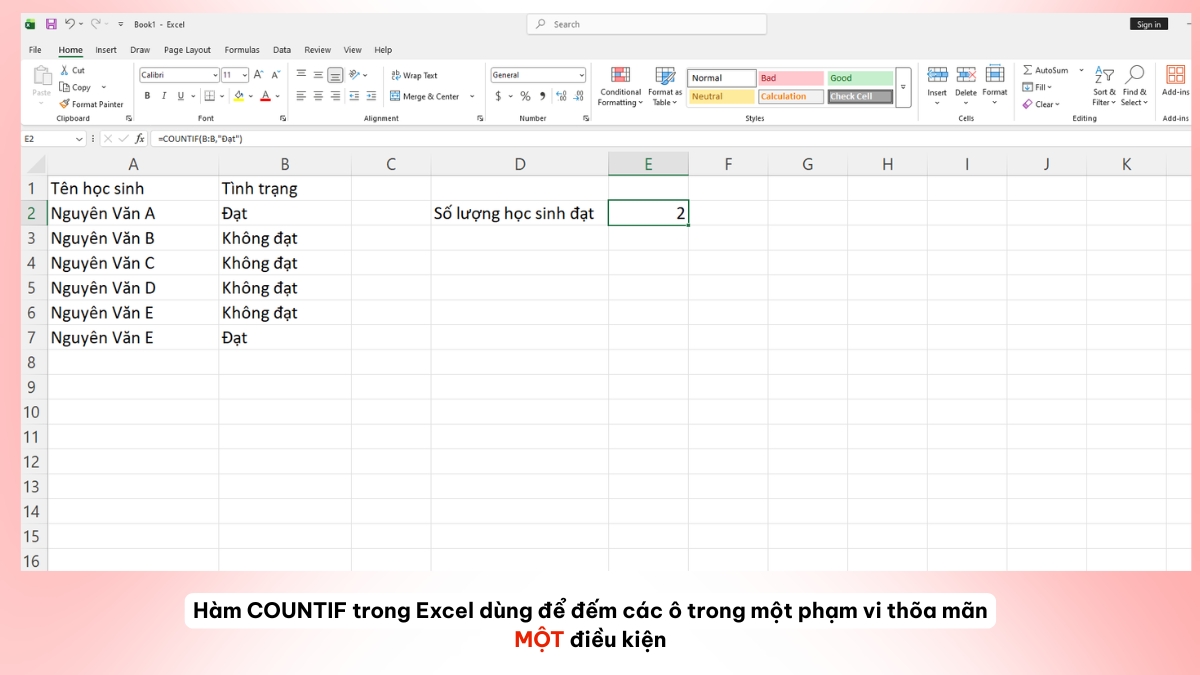This screenshot has height=675, width=1200.
Task: Click inside the Search box
Action: coord(646,23)
